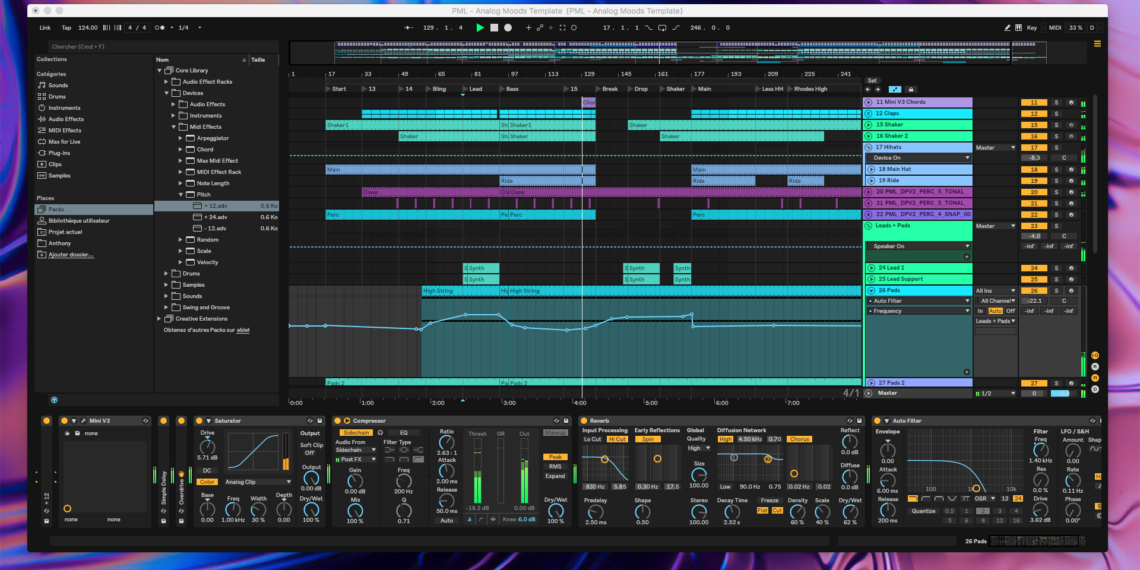Select the Instruments category in browser
Viewport: 1140px width, 570px height.
tap(64, 108)
